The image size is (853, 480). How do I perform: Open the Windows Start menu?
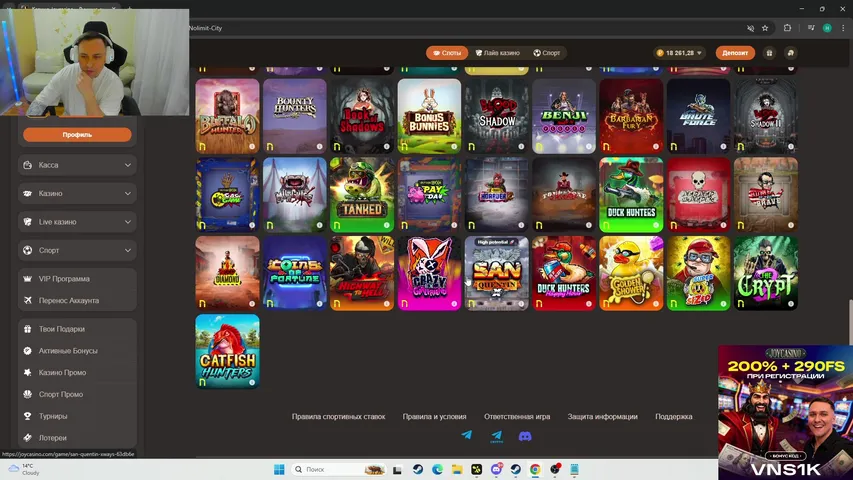point(278,469)
